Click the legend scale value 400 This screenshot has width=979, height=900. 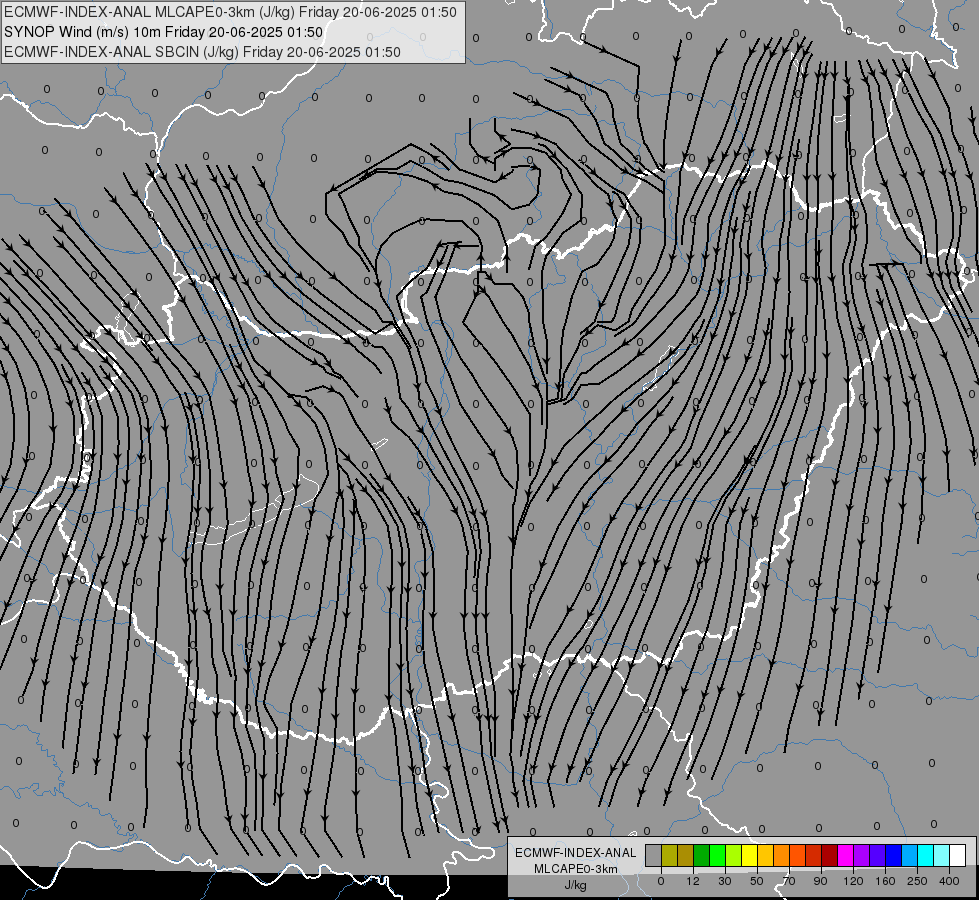coord(949,881)
